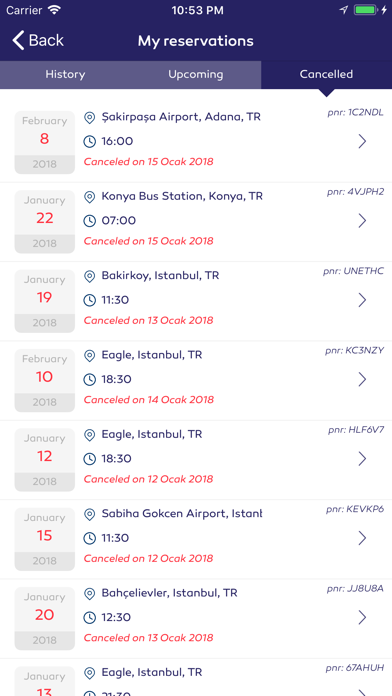
Task: Tap the location pin beside Konya Bus Station
Action: tap(90, 197)
